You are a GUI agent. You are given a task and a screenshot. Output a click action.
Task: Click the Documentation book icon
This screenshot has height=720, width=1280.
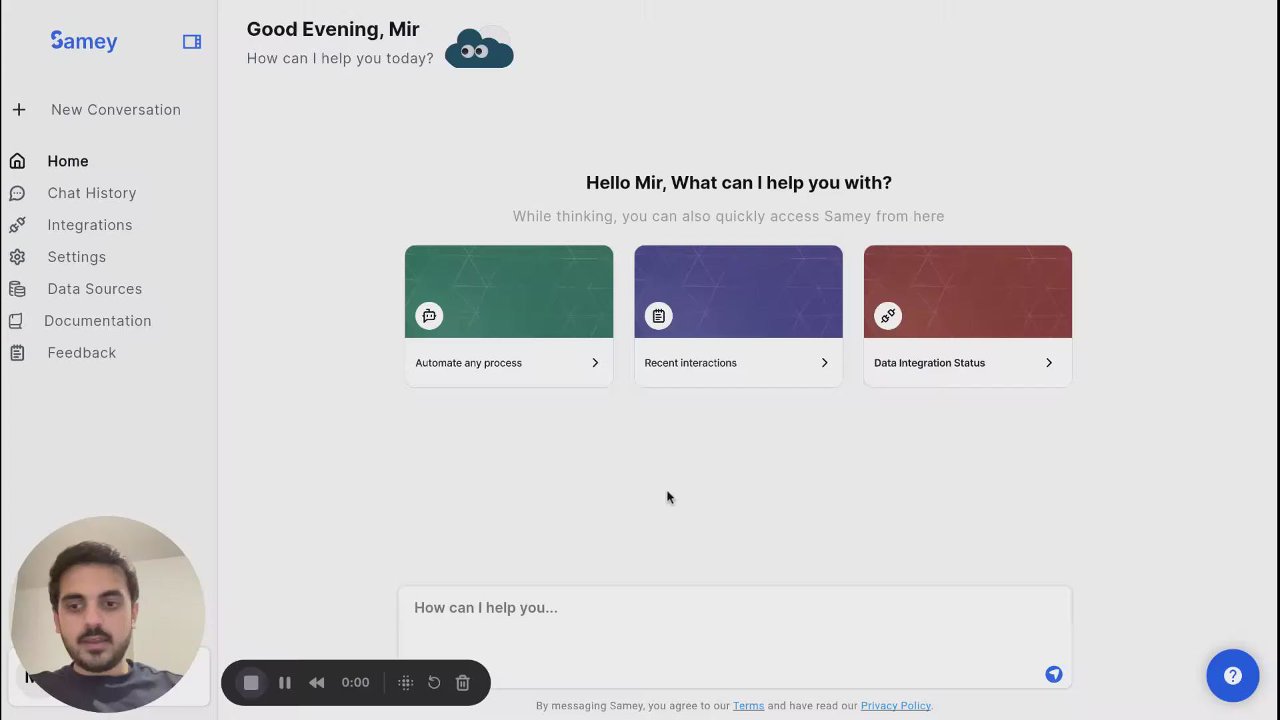16,321
